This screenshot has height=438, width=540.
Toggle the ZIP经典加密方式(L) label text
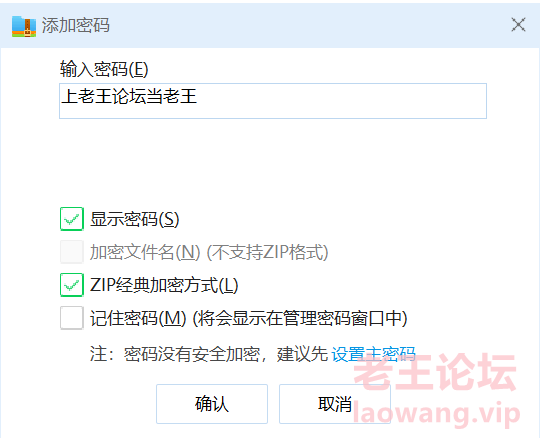tap(164, 285)
